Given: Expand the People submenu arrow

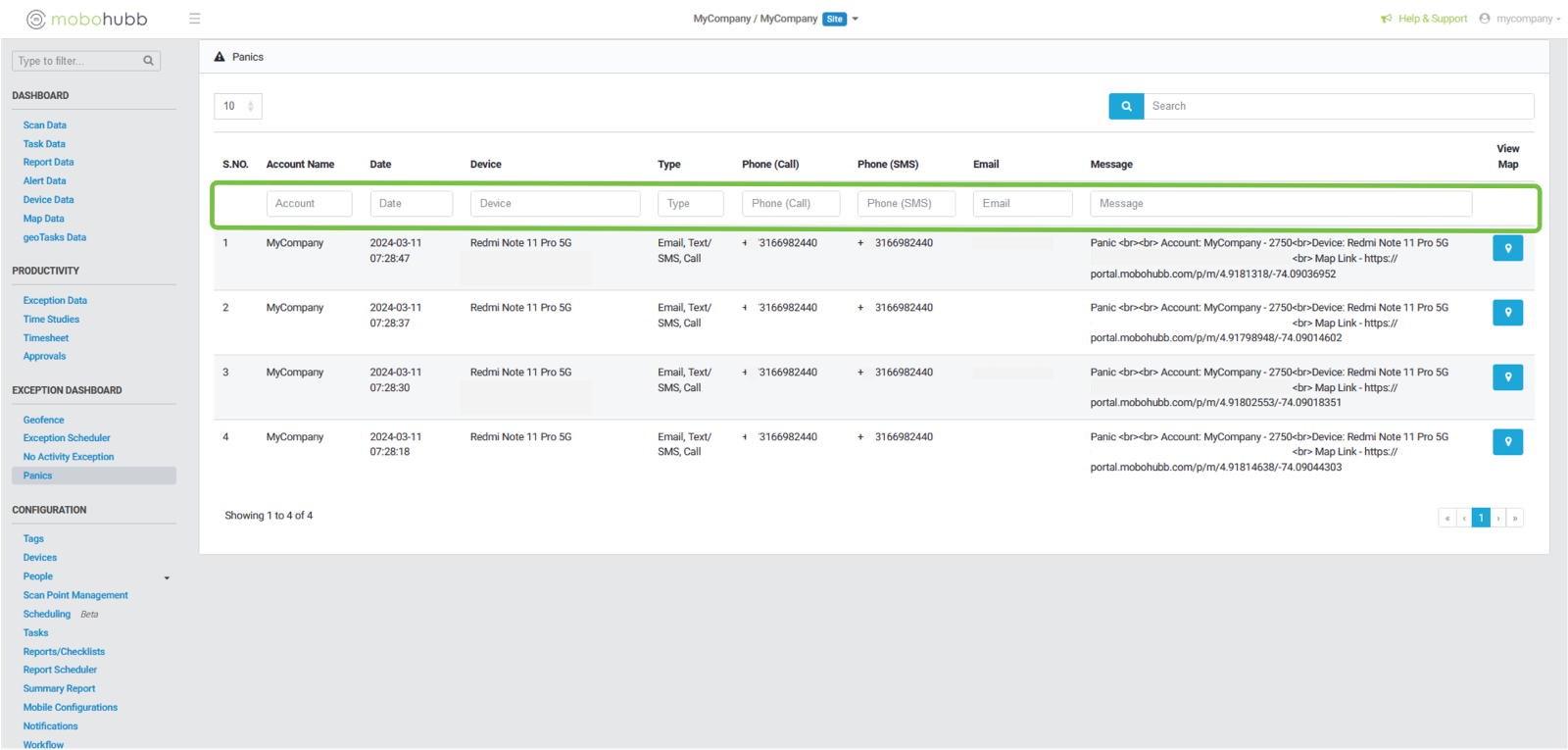Looking at the screenshot, I should 167,577.
